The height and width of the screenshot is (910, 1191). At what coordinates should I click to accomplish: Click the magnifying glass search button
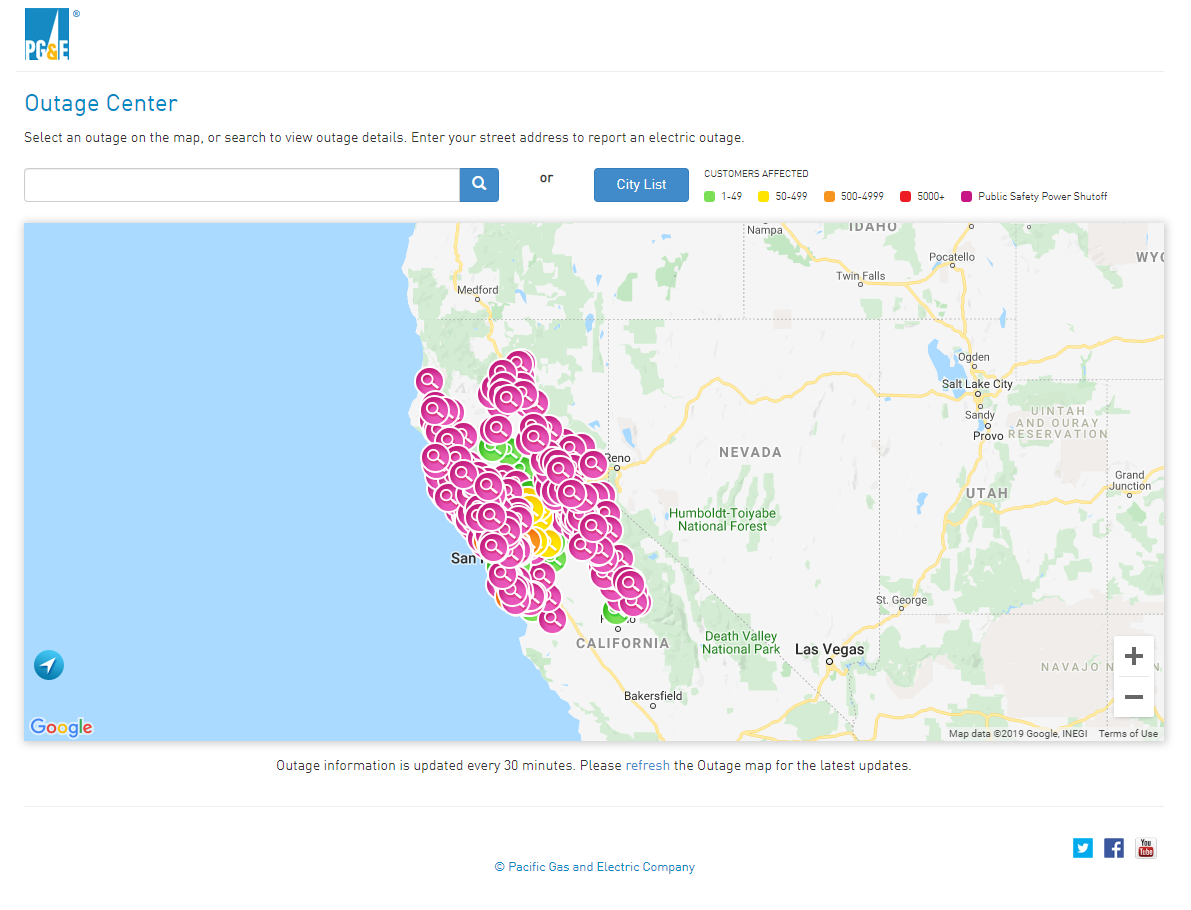tap(479, 184)
